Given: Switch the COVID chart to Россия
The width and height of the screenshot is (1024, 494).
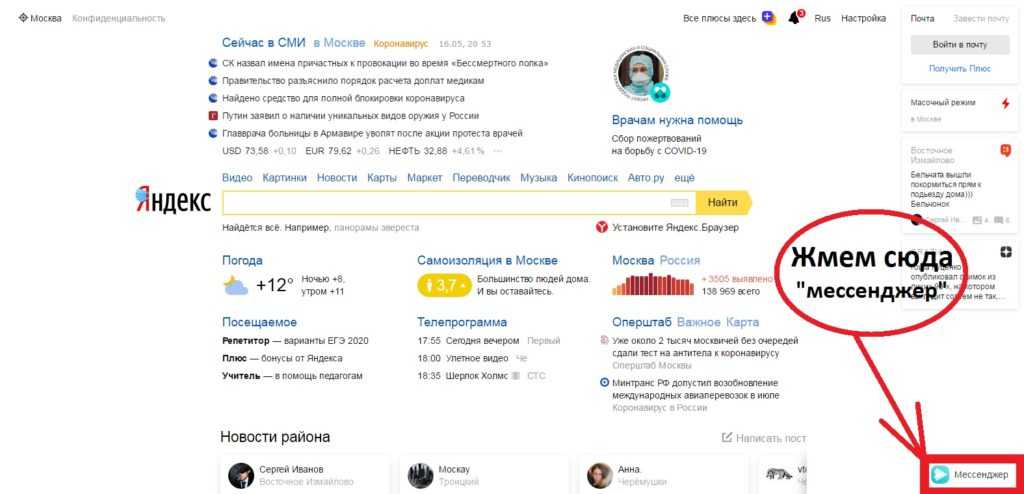Looking at the screenshot, I should tap(680, 260).
